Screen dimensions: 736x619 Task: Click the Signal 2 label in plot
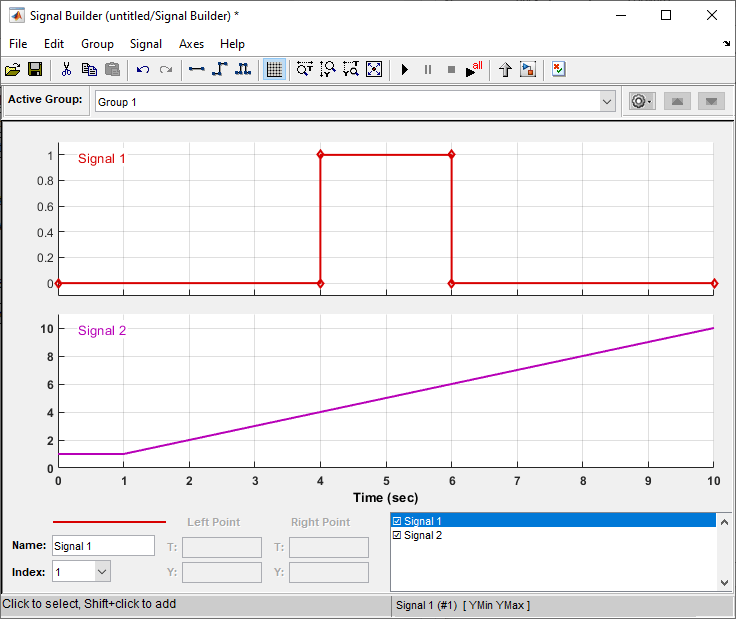[x=102, y=331]
